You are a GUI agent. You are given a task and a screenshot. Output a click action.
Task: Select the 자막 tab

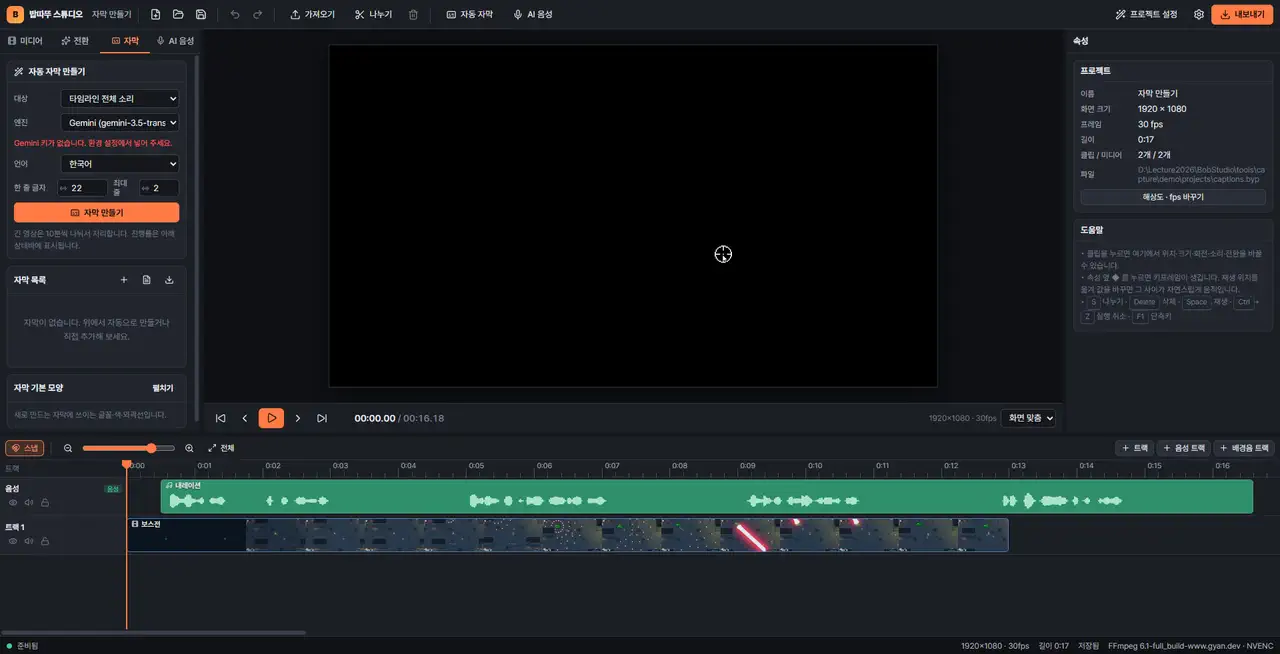125,41
